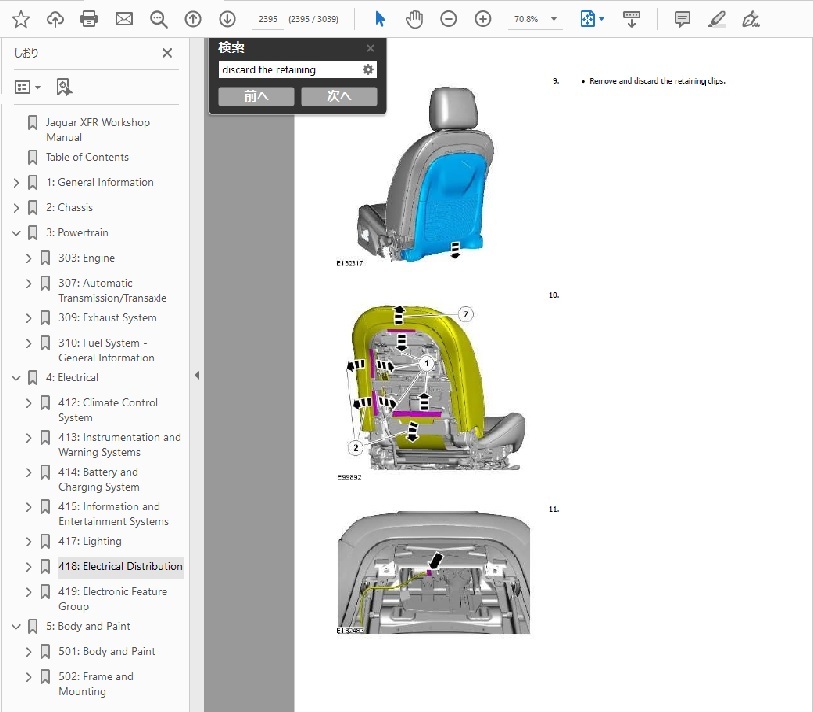Image resolution: width=813 pixels, height=712 pixels.
Task: Open Jaguar XFR Workshop Manual bookmark
Action: (x=97, y=130)
